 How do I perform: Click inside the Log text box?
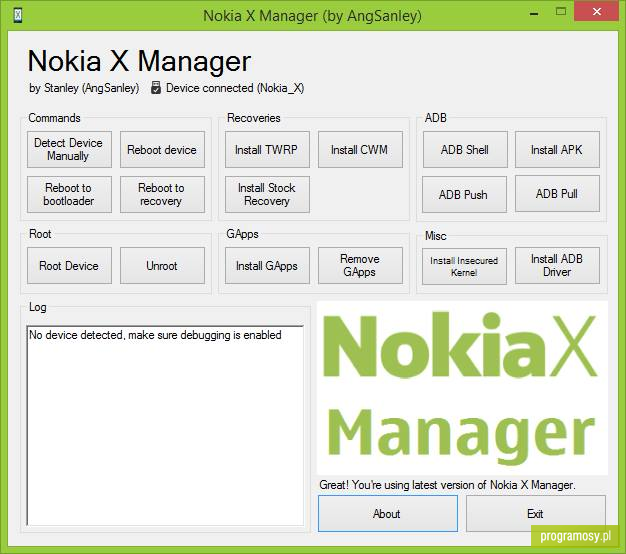[165, 426]
